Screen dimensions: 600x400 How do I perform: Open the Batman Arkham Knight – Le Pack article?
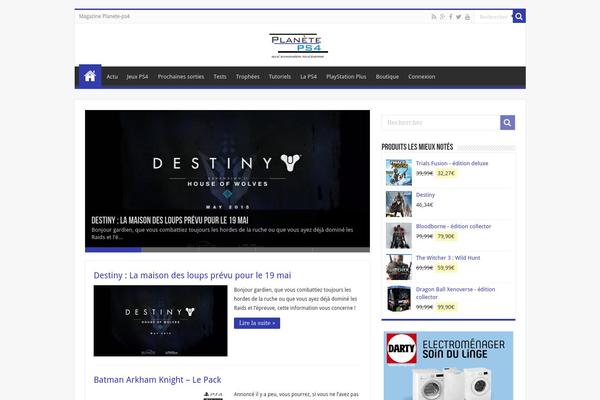click(157, 380)
